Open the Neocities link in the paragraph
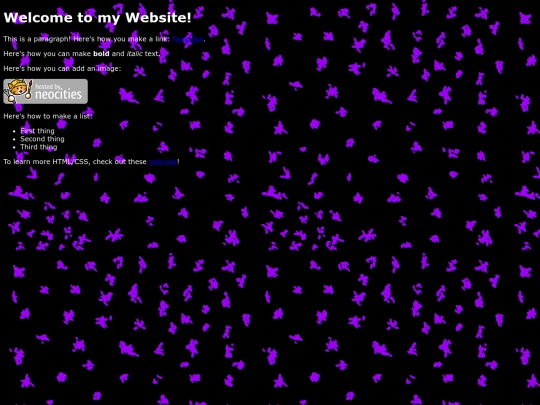Screen dimensions: 540x405 [x=188, y=39]
